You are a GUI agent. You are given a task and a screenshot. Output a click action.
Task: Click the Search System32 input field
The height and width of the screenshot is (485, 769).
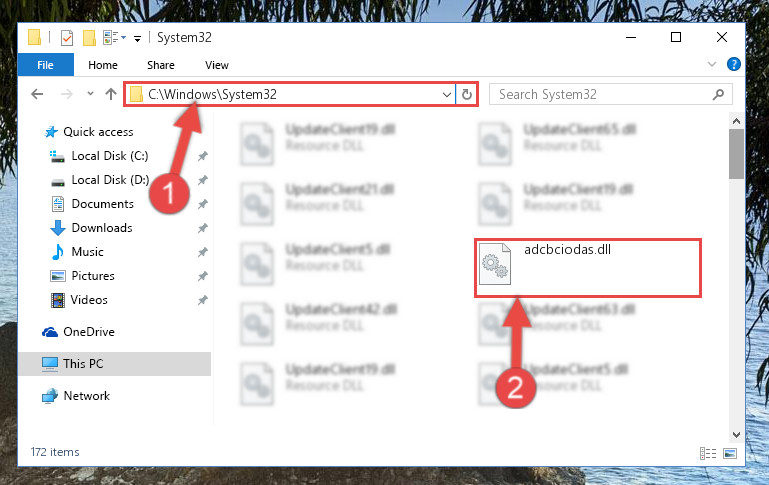tap(603, 94)
